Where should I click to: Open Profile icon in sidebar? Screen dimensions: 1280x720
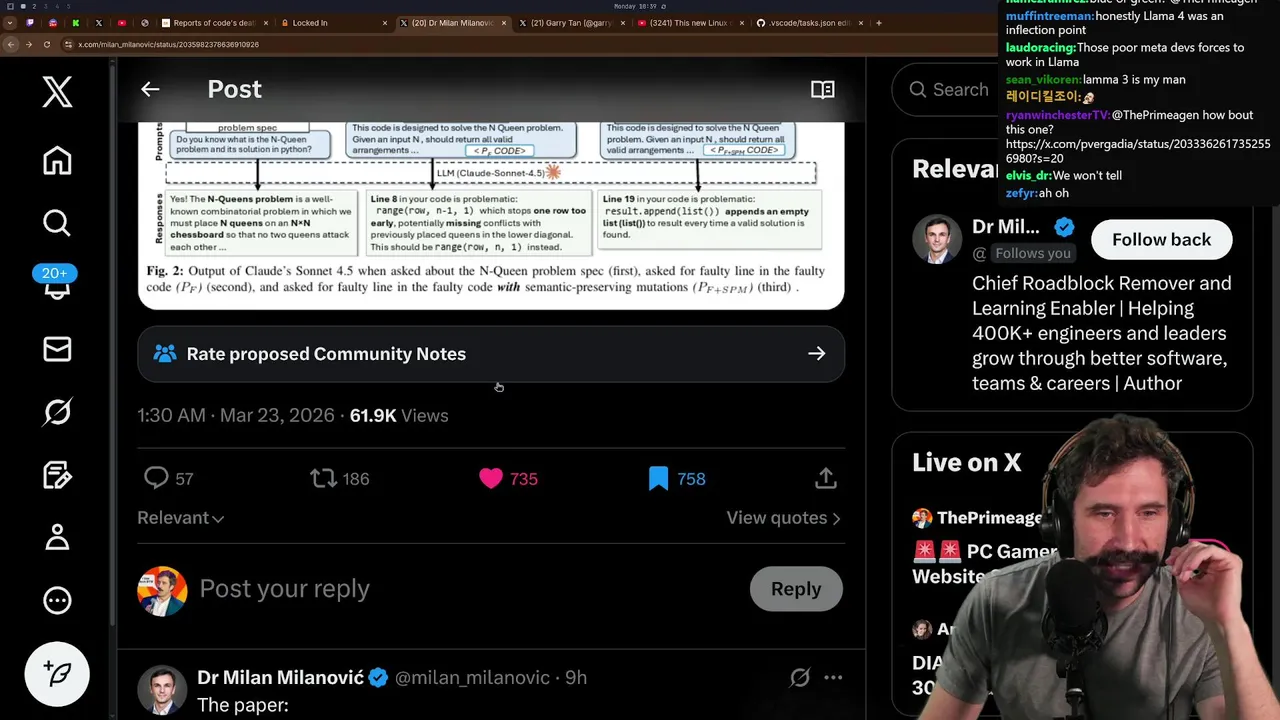pos(57,537)
